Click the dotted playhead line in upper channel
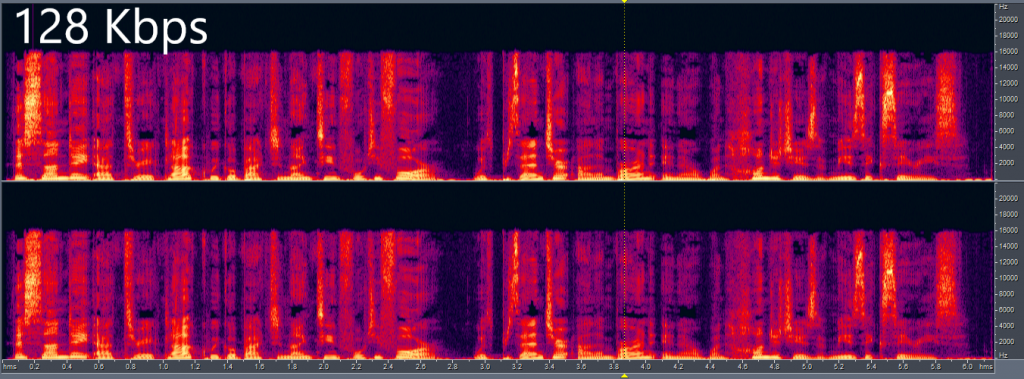This screenshot has width=1024, height=379. [625, 91]
